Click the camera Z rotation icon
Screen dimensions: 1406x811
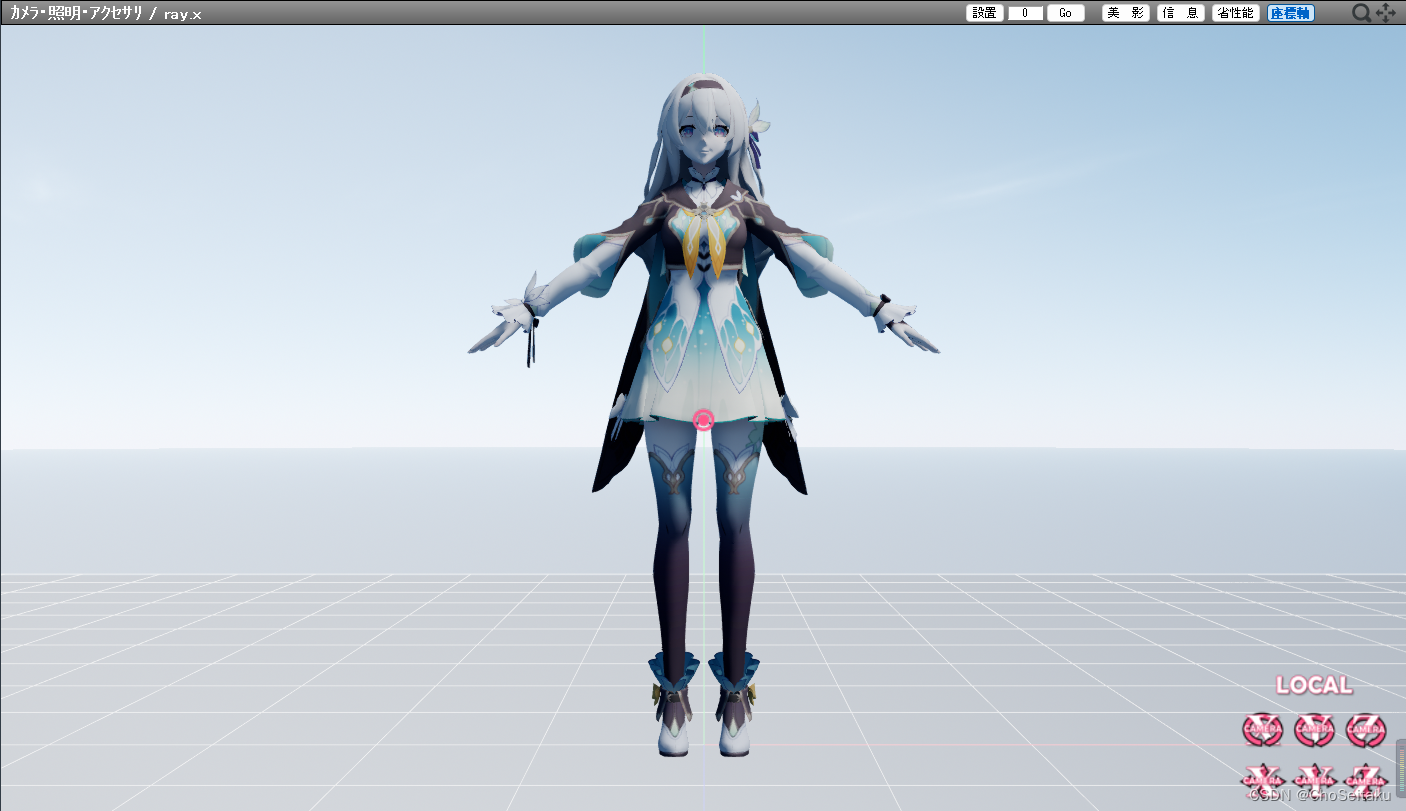pos(1366,730)
